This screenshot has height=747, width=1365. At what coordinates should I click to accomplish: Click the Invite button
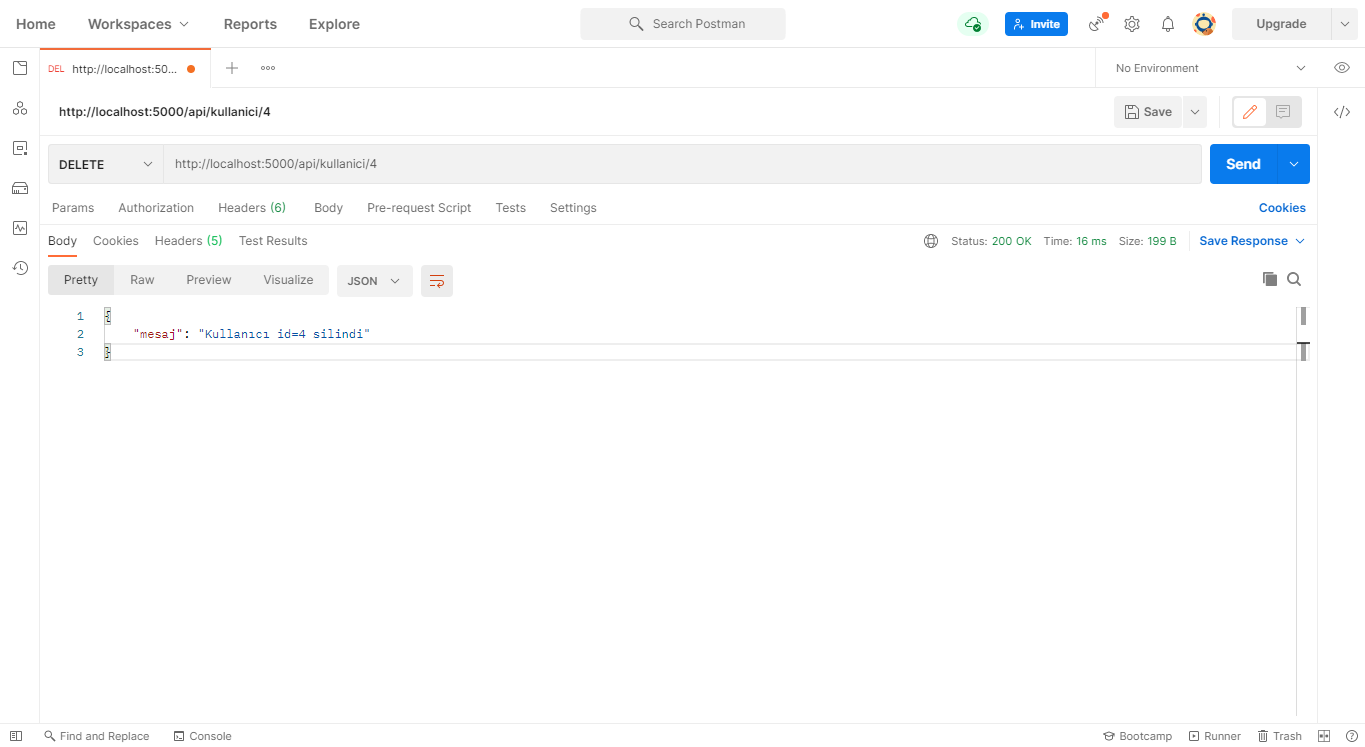coord(1036,24)
